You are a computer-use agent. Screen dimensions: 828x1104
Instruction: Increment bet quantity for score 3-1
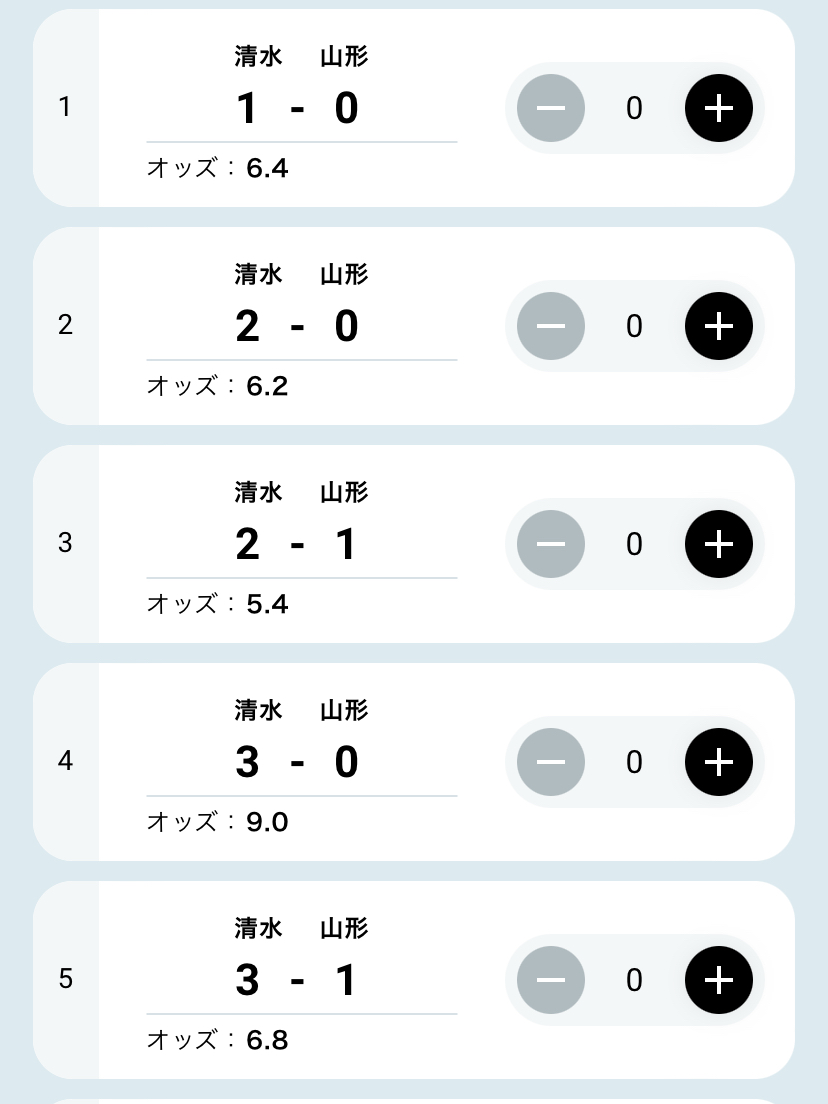[719, 980]
